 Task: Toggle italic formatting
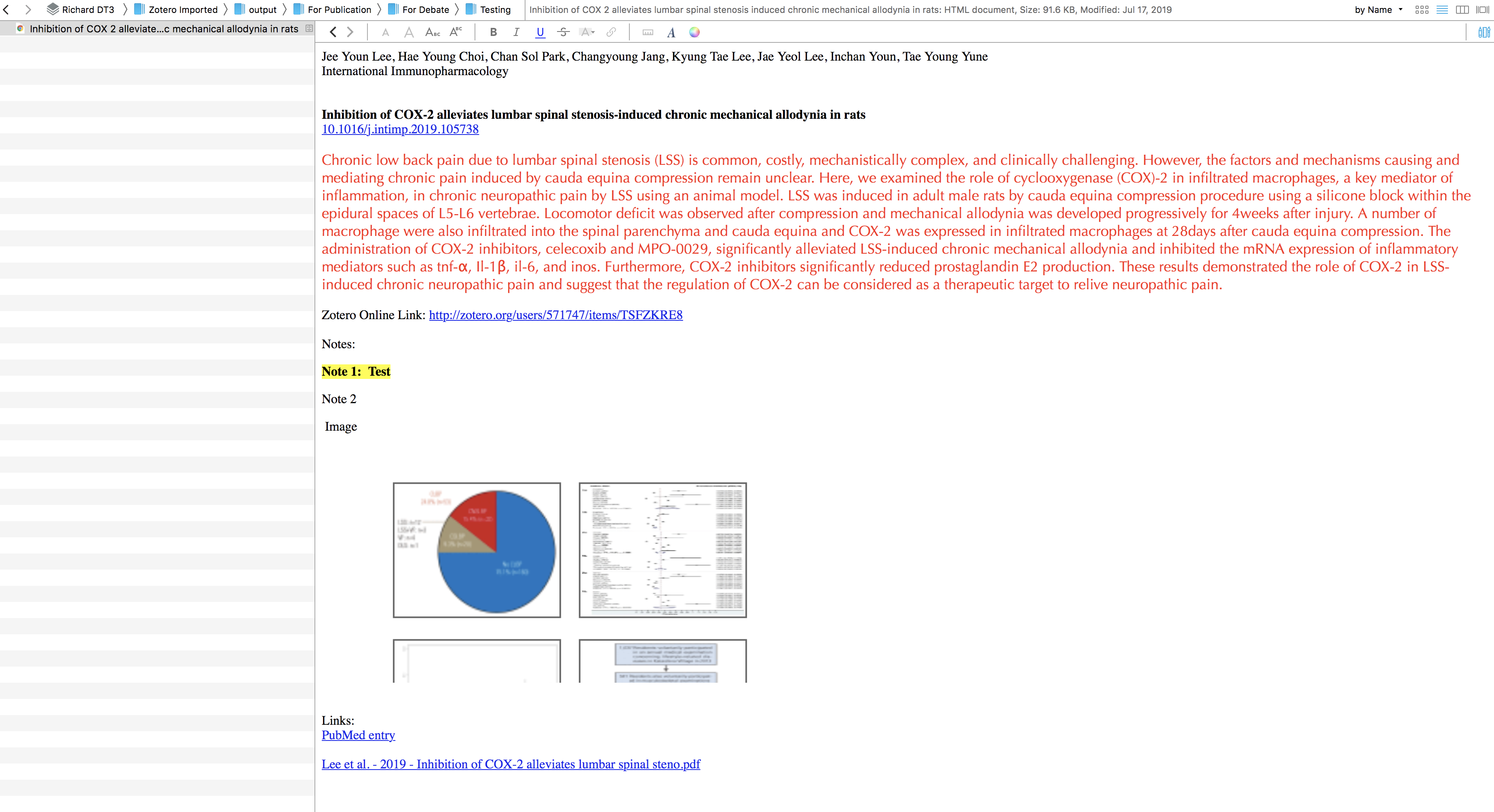pyautogui.click(x=516, y=32)
